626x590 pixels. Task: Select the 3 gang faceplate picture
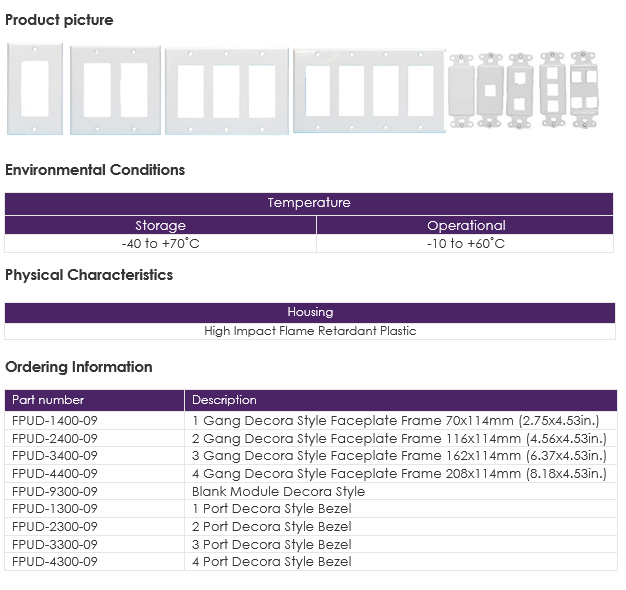(x=227, y=91)
